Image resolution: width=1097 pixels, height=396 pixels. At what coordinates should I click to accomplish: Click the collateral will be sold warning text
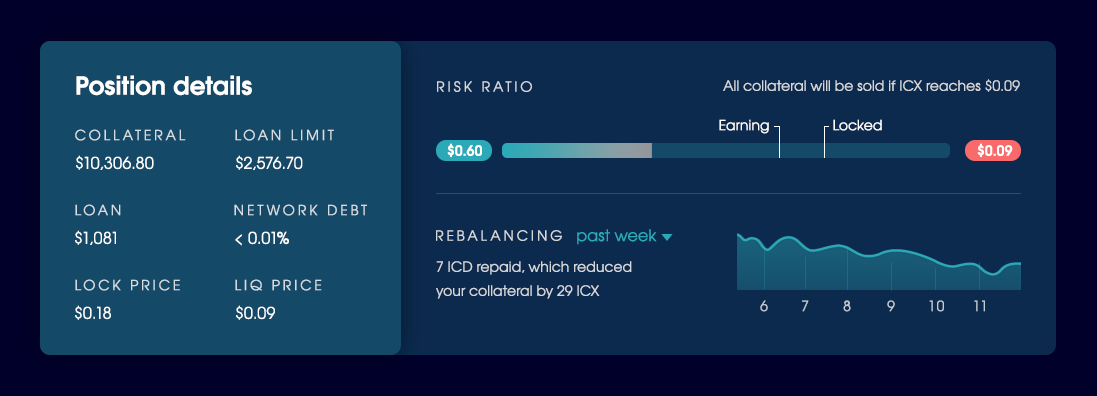click(x=872, y=87)
